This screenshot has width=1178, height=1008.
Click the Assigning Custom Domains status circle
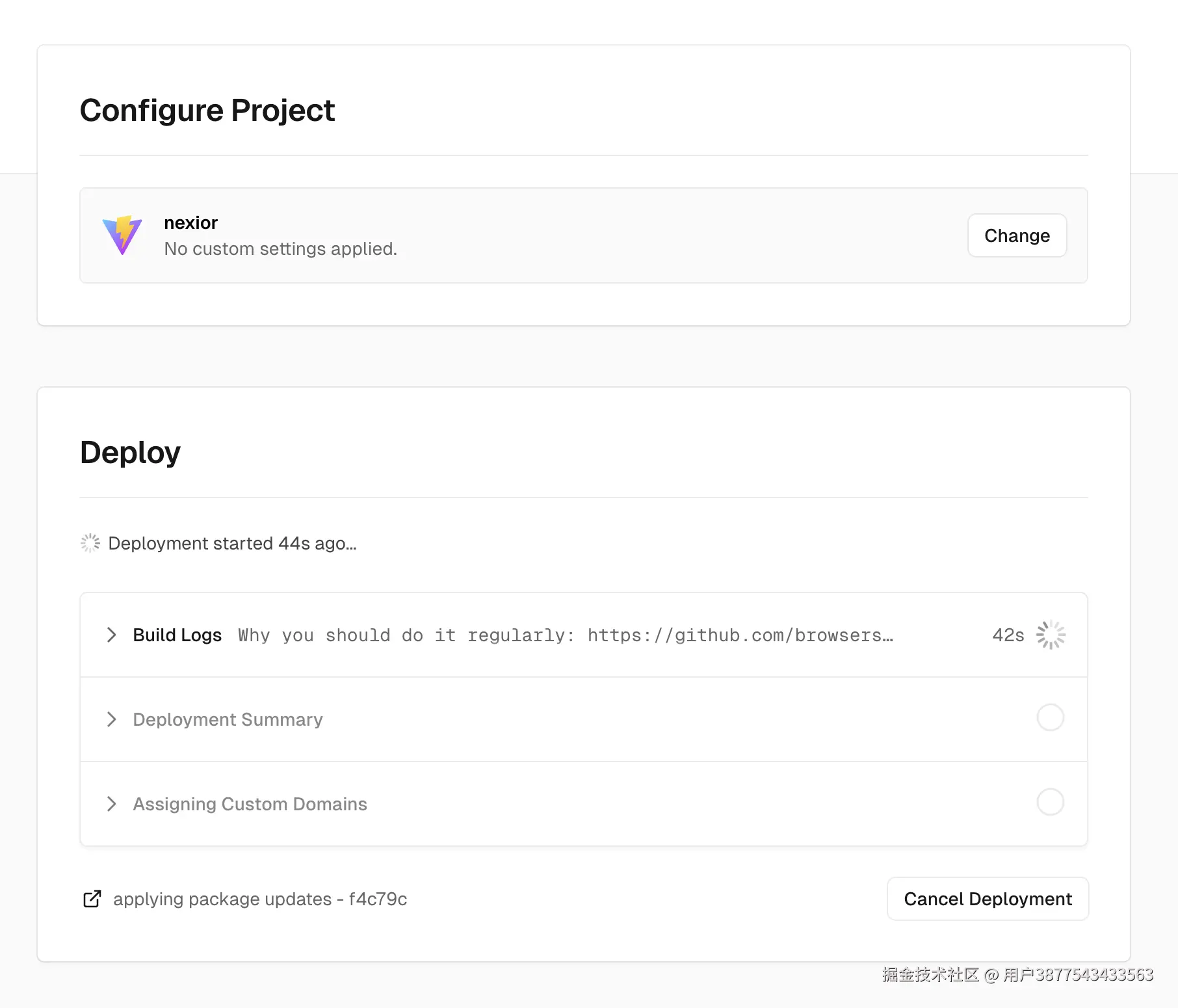pyautogui.click(x=1050, y=802)
